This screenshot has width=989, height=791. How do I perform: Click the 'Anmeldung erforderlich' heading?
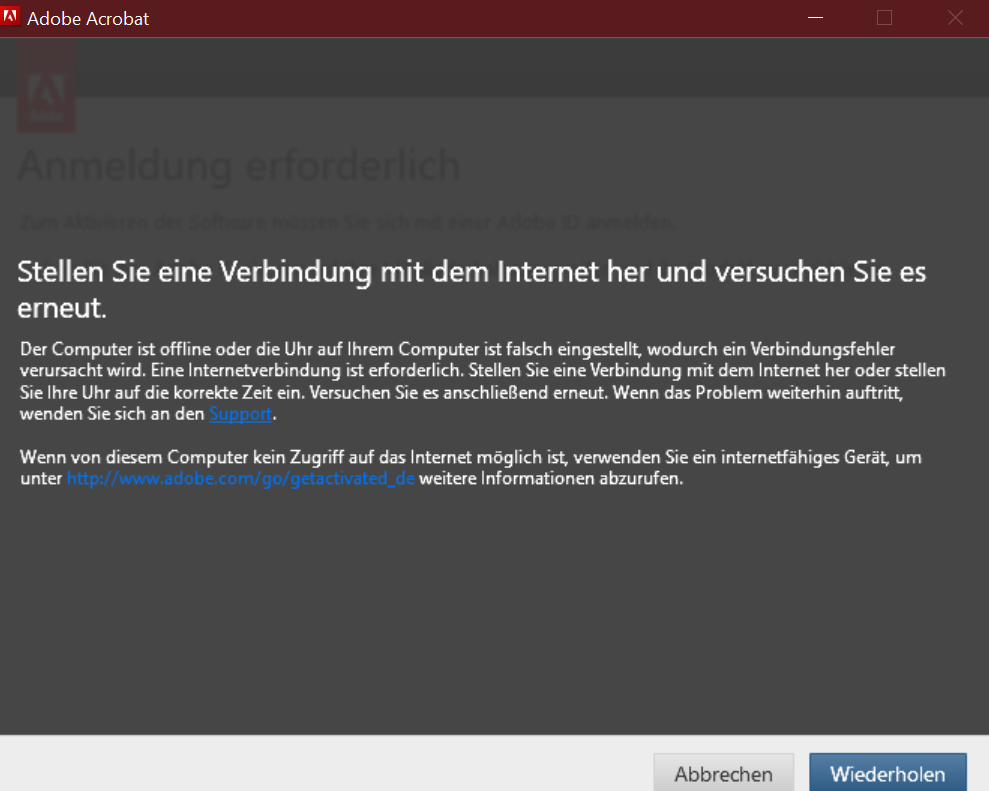coord(237,165)
